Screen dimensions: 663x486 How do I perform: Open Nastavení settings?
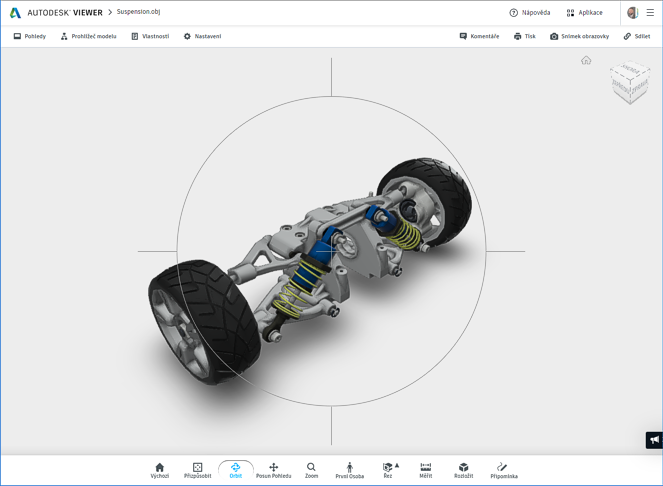point(202,36)
